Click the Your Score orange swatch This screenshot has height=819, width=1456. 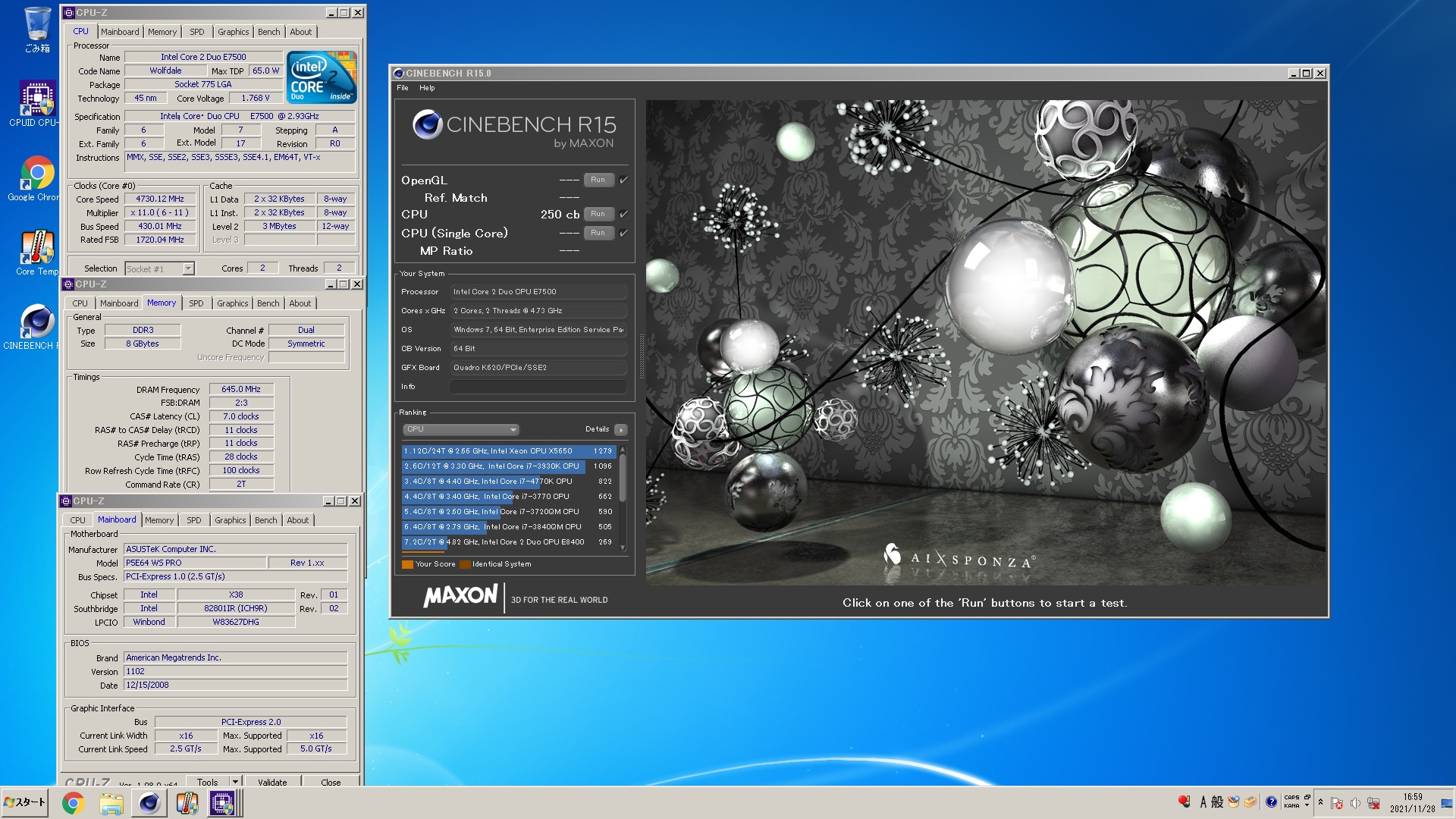pos(407,564)
